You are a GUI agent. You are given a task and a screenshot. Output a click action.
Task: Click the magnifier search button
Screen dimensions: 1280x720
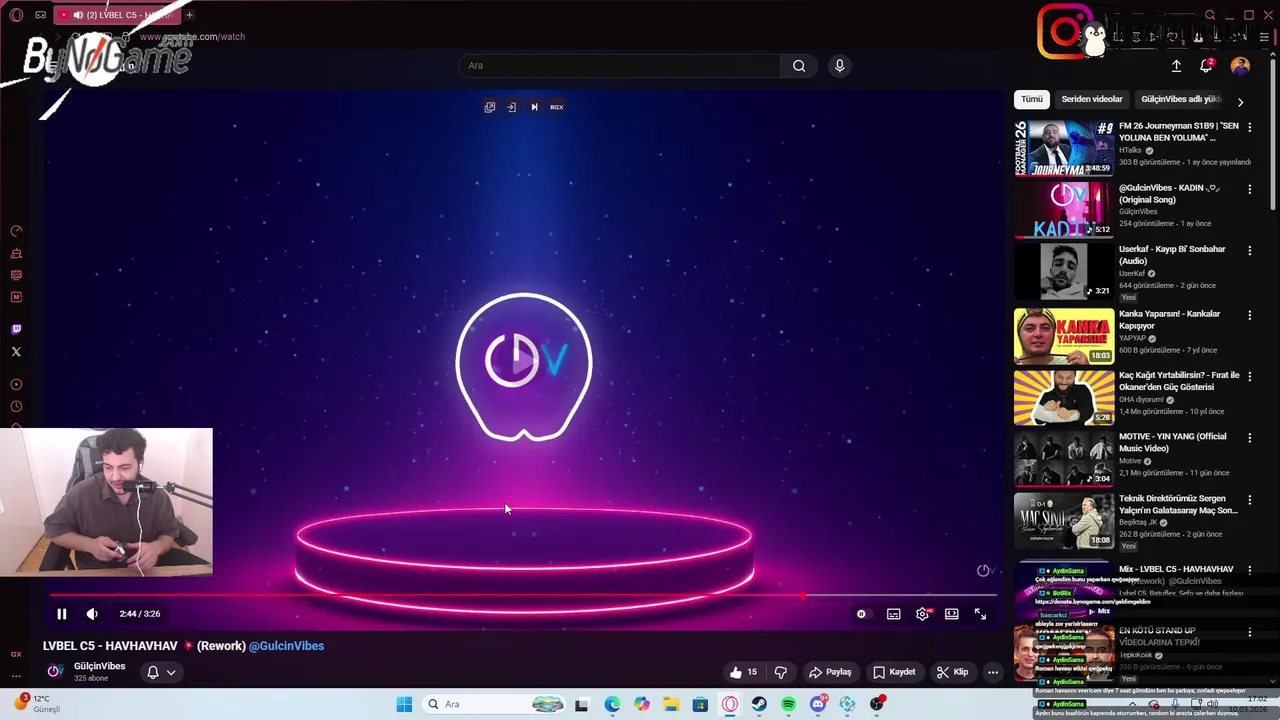pos(799,66)
